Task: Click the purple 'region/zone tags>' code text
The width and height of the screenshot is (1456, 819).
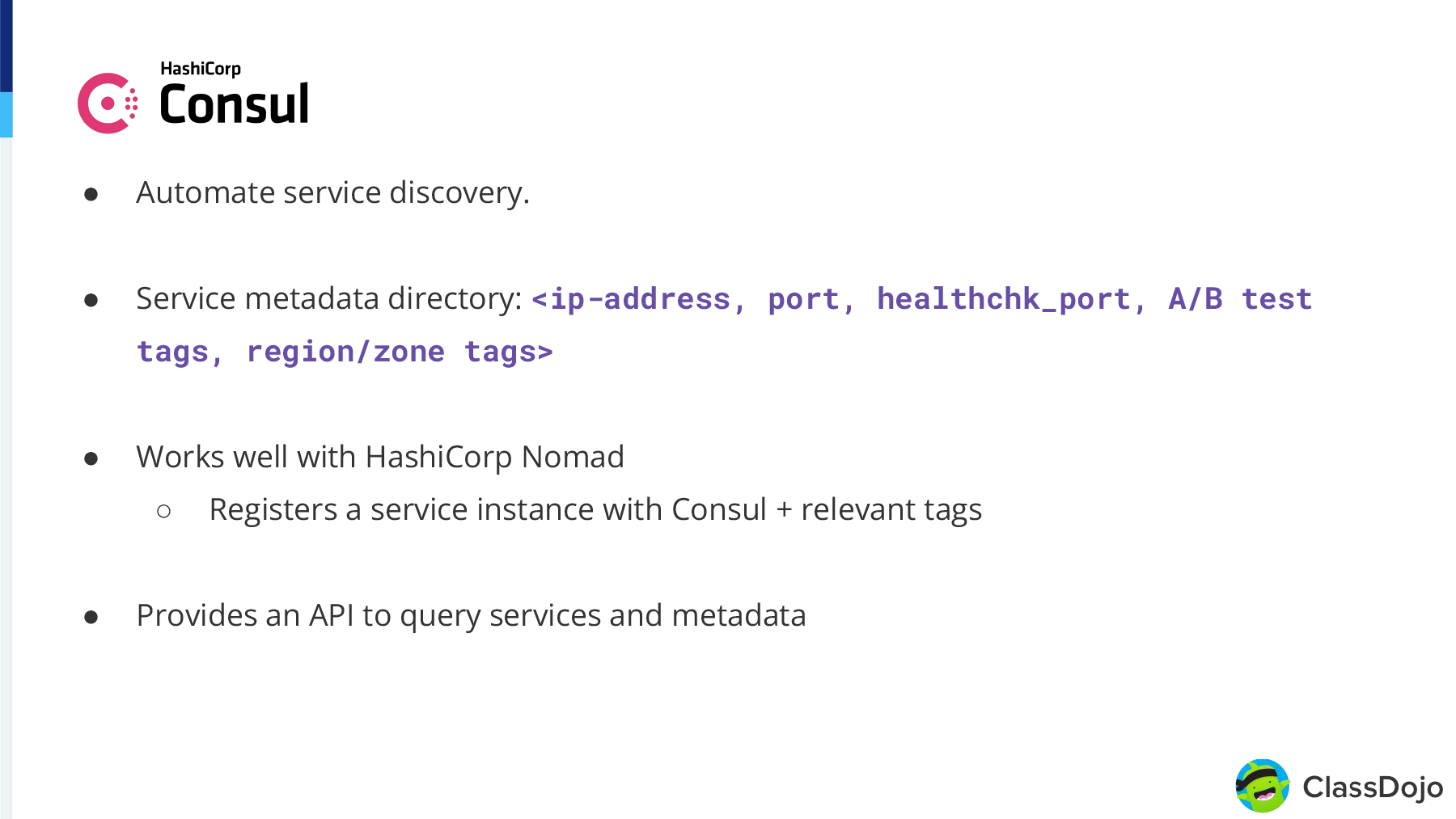Action: (x=400, y=353)
